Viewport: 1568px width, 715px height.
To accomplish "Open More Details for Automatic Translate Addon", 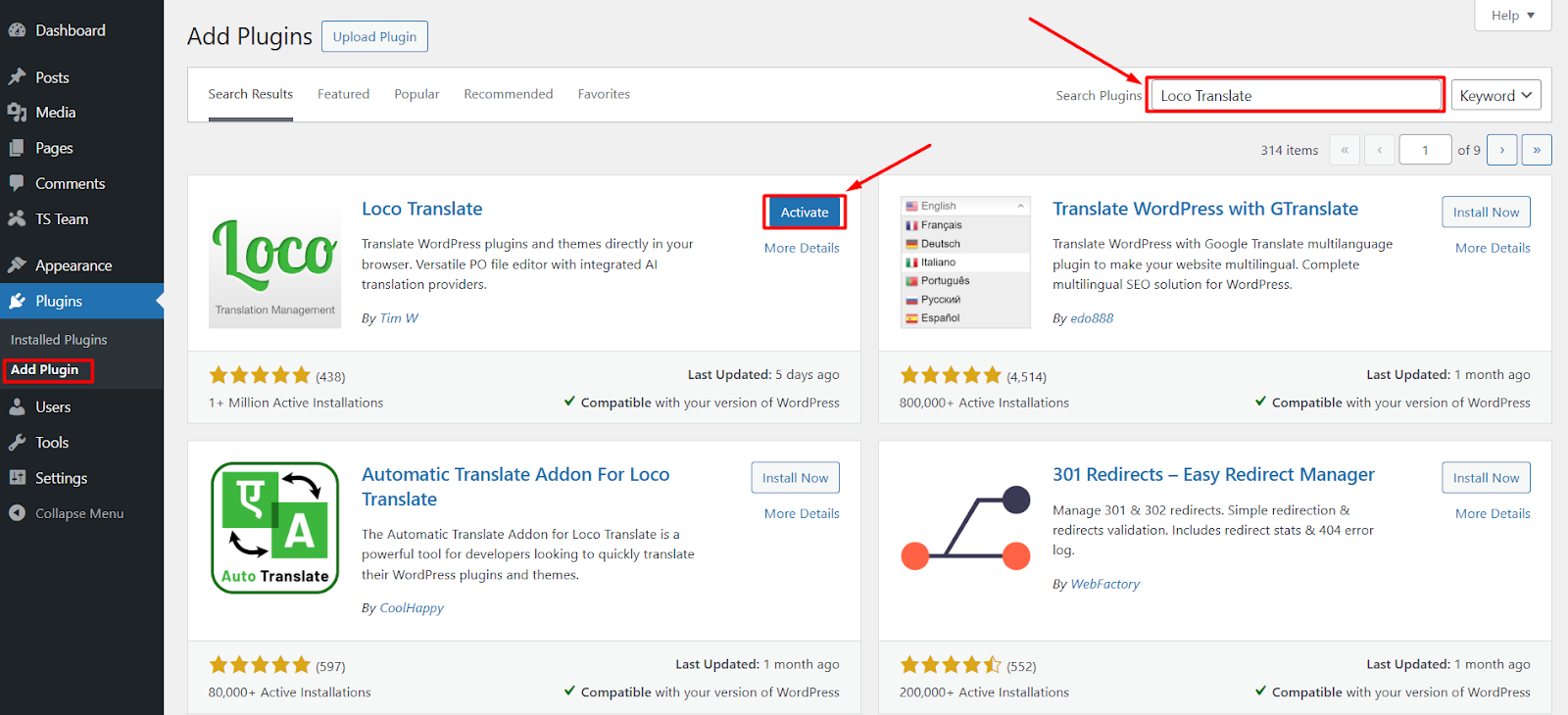I will [802, 513].
